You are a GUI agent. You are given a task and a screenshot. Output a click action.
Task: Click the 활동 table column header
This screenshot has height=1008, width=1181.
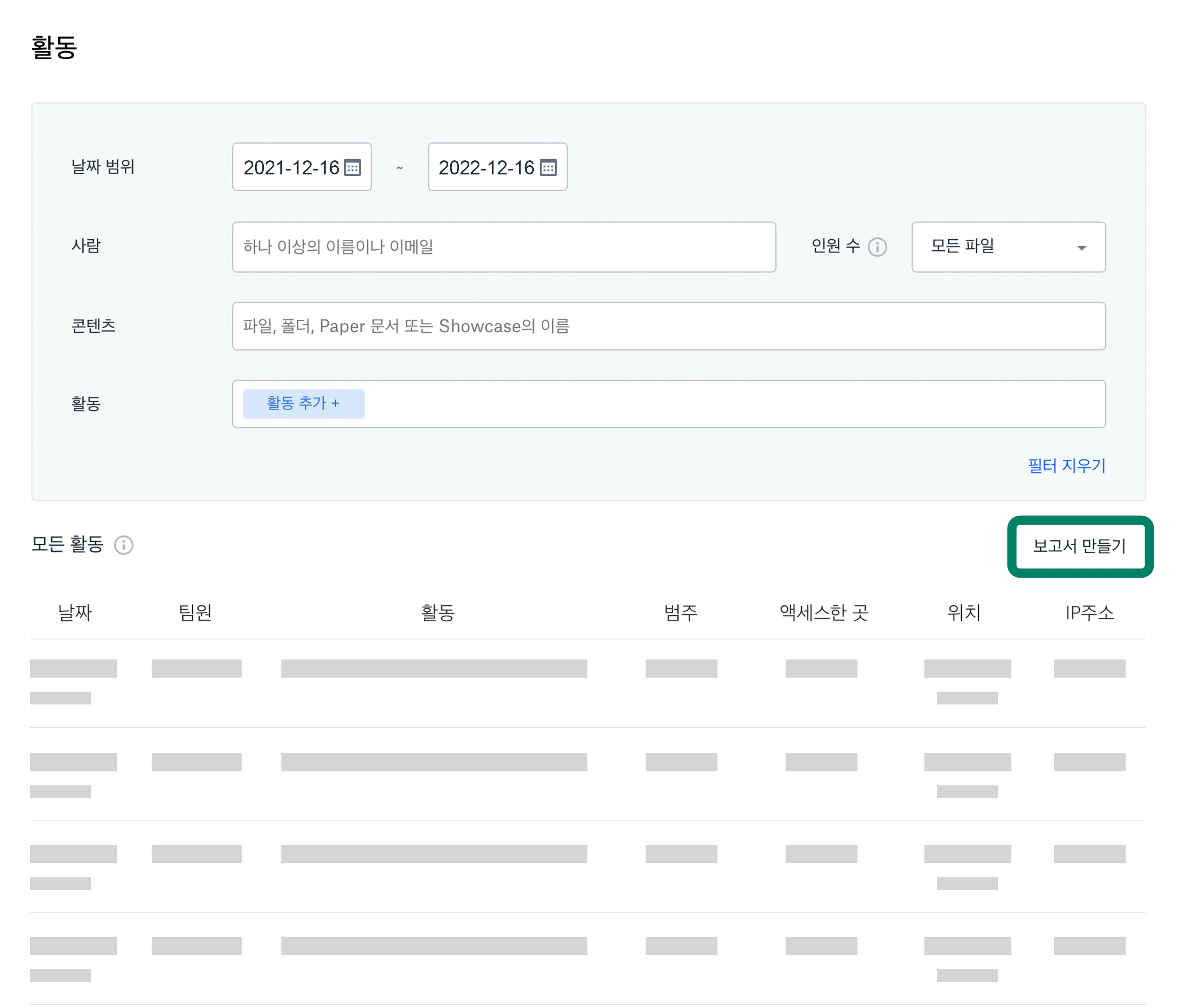(x=437, y=612)
